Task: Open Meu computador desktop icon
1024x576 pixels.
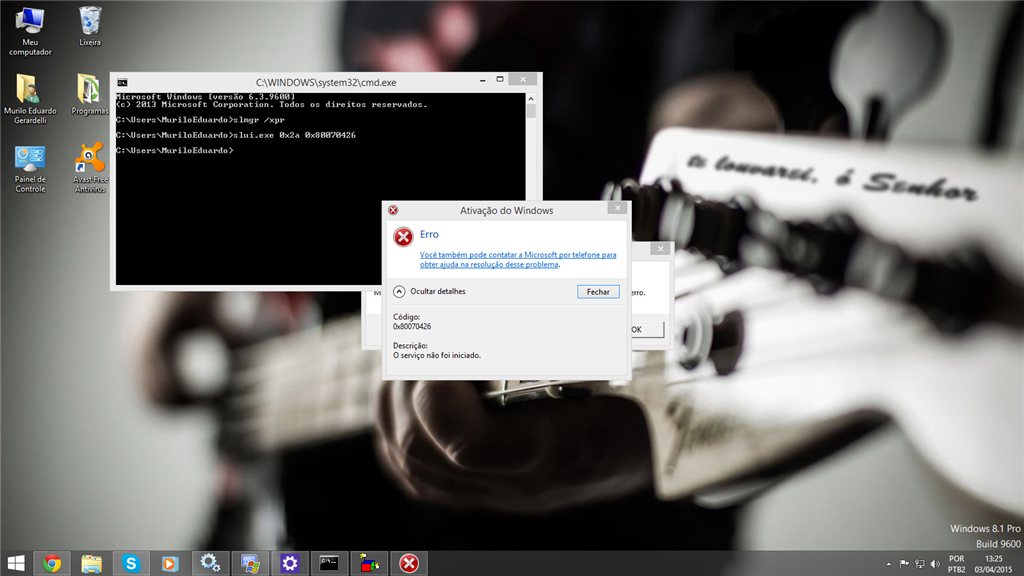Action: 30,30
